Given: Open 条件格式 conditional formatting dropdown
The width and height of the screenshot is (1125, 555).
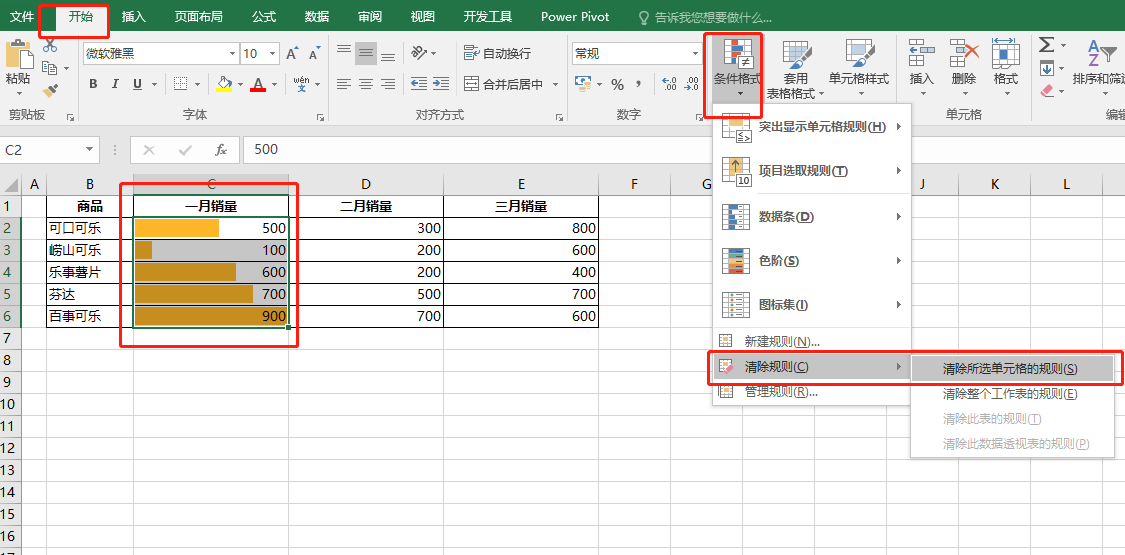Looking at the screenshot, I should (738, 70).
